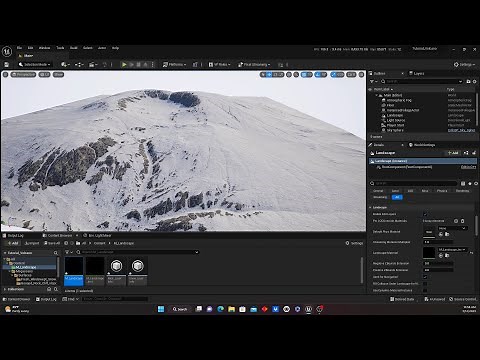Image resolution: width=480 pixels, height=360 pixels.
Task: Open the Tools menu
Action: 60,48
